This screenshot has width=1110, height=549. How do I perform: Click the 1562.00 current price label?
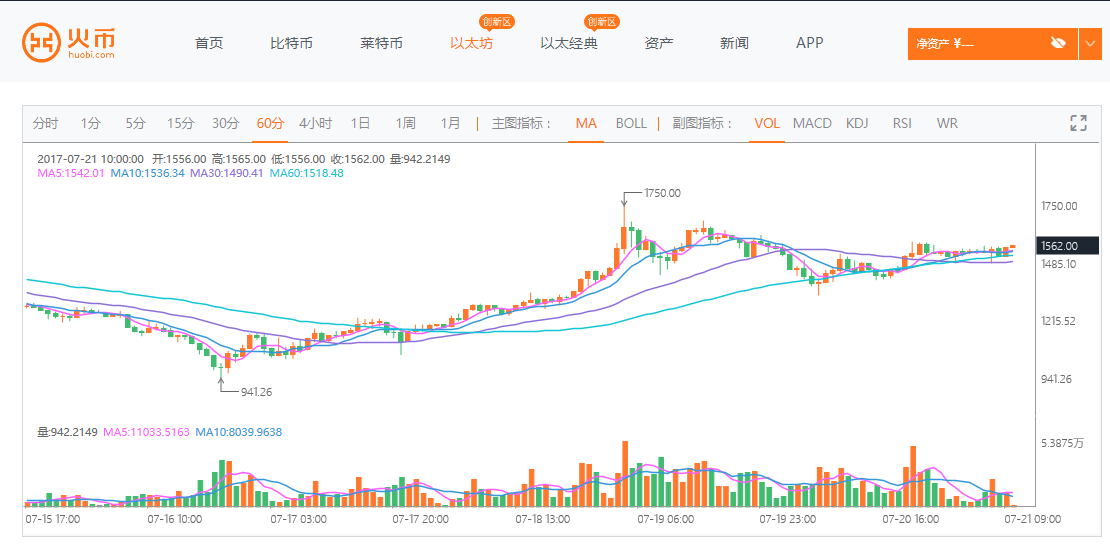click(x=1069, y=245)
